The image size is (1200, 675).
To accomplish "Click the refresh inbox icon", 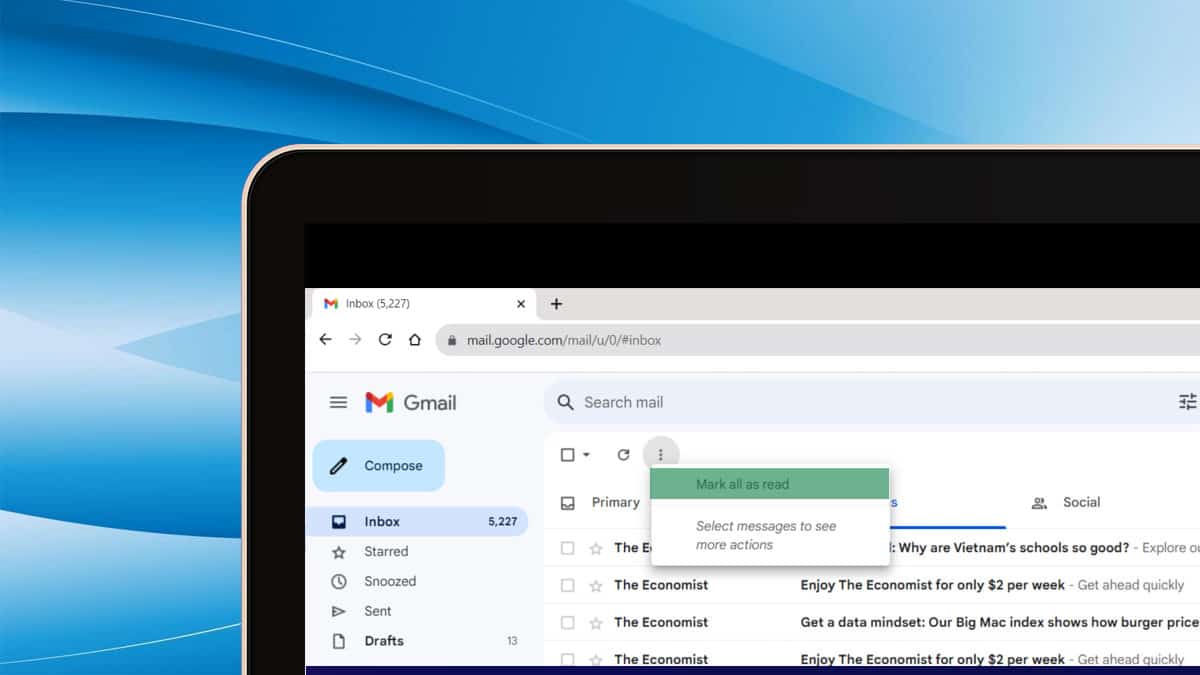I will 623,455.
